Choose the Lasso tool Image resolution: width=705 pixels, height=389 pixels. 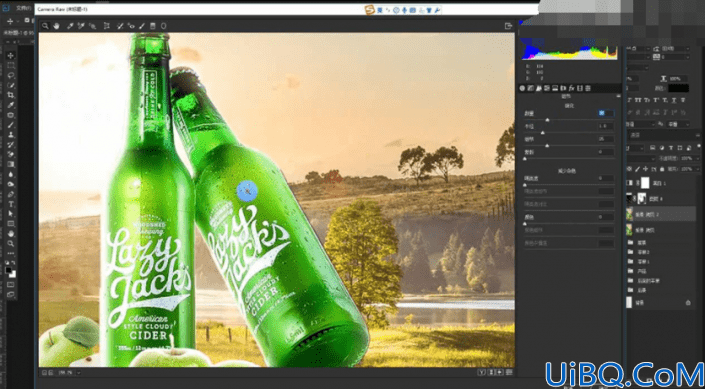(11, 75)
